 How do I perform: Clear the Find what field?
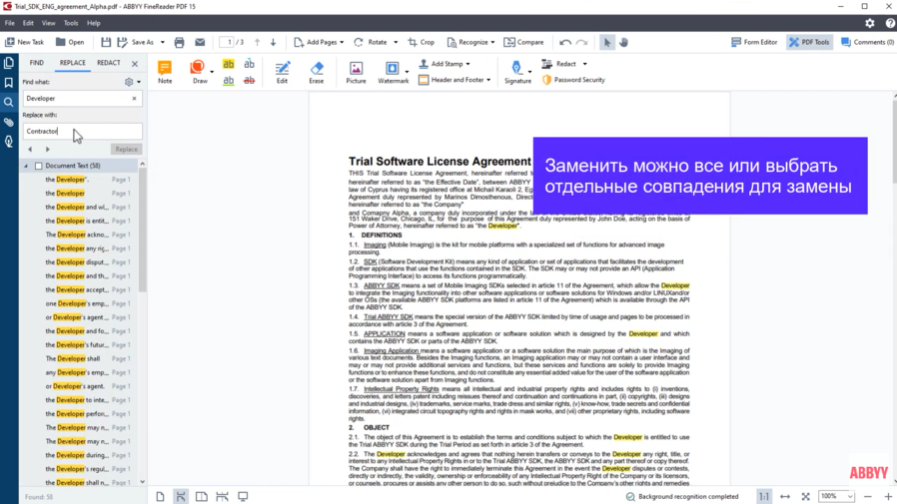click(x=134, y=98)
